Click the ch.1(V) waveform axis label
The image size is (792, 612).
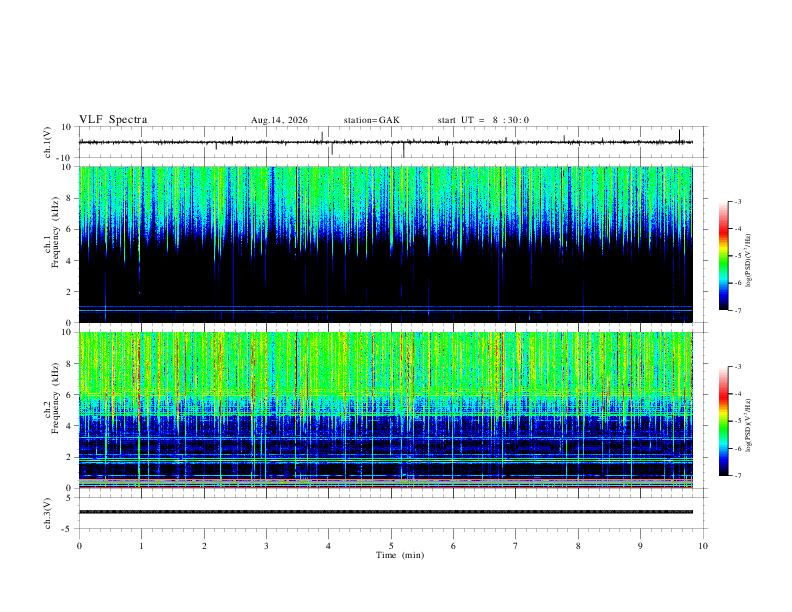tap(48, 142)
